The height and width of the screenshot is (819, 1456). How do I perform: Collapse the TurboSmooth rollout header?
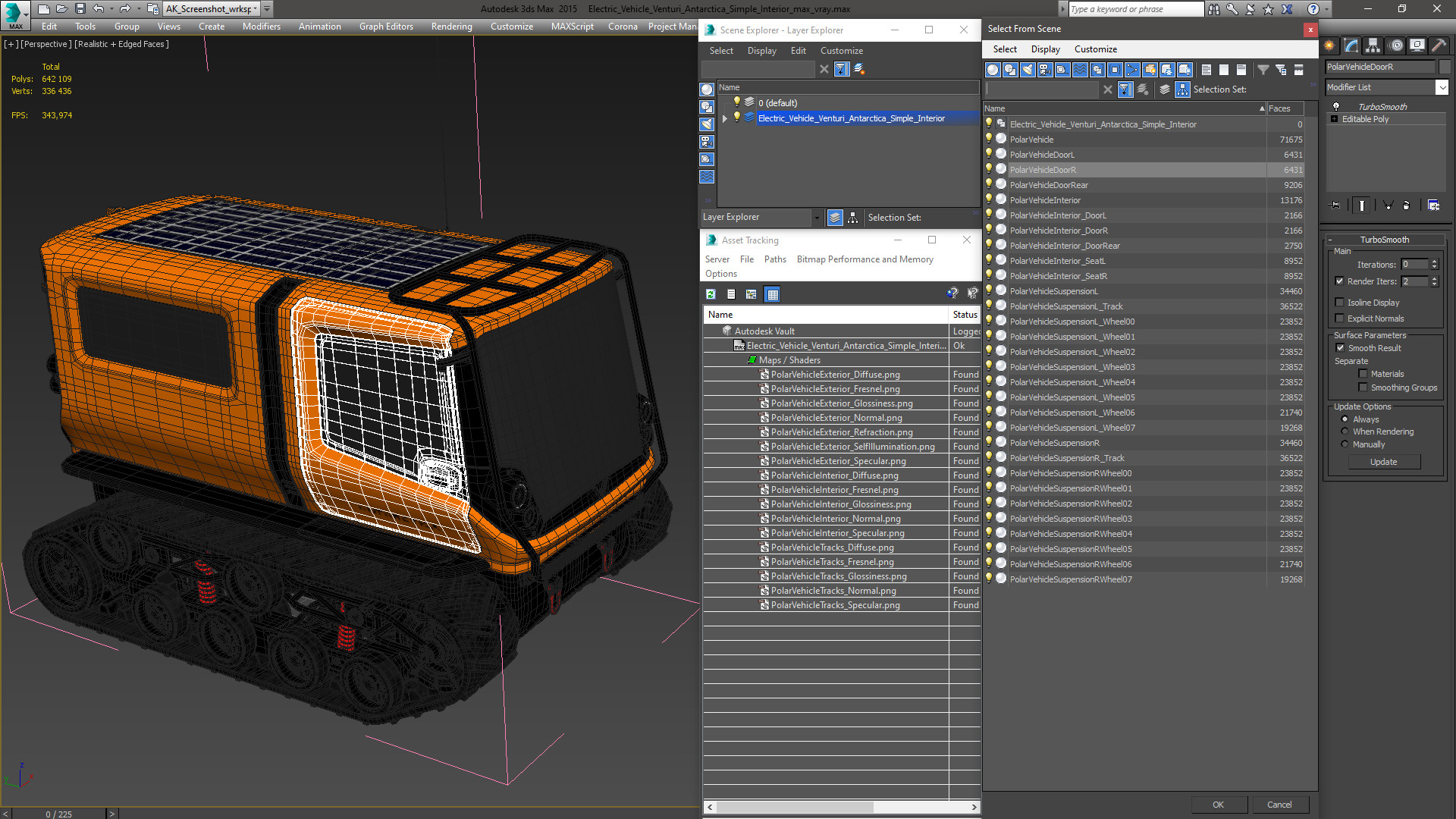[1384, 240]
